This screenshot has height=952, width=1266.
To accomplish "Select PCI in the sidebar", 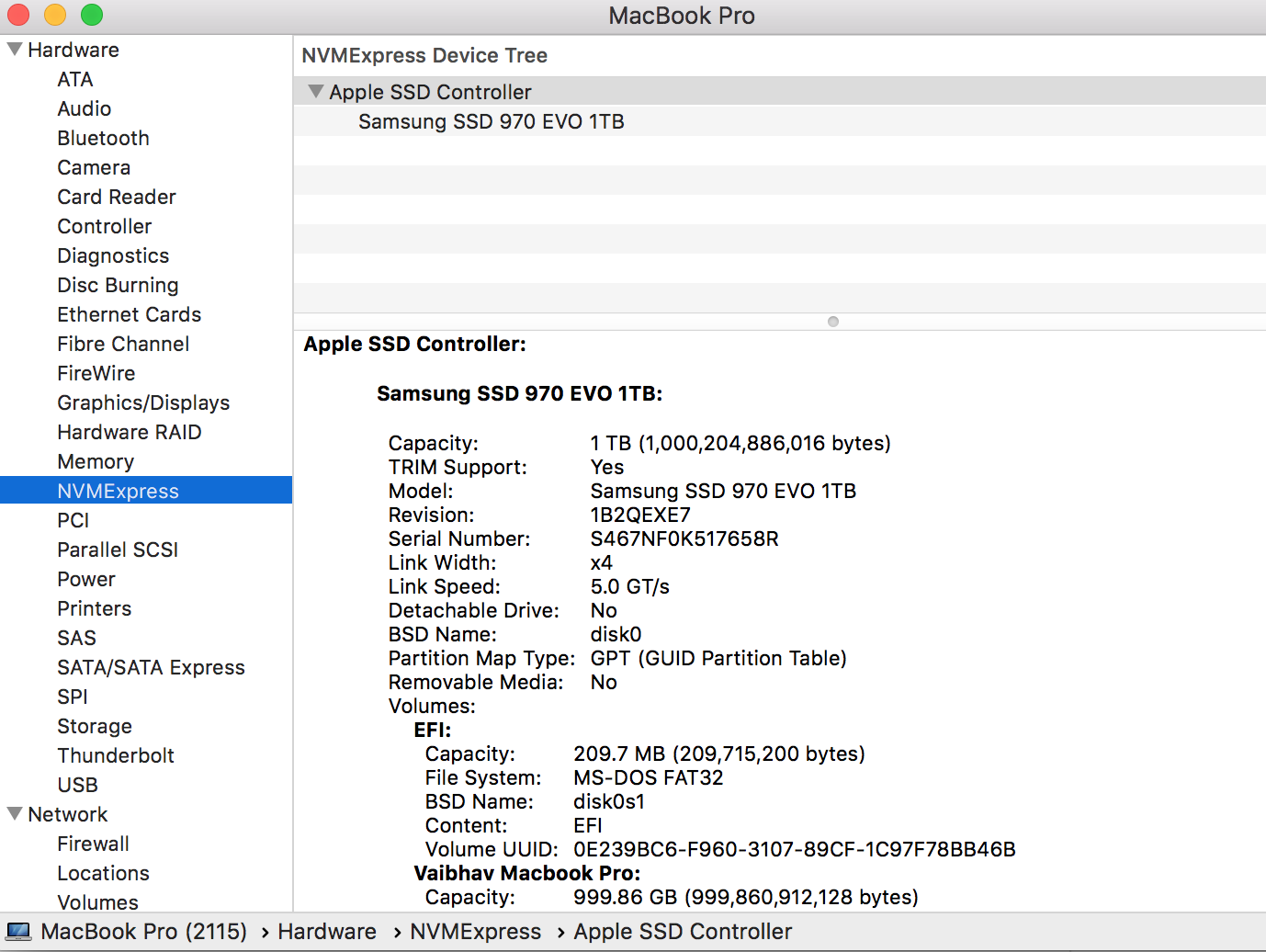I will (x=73, y=520).
